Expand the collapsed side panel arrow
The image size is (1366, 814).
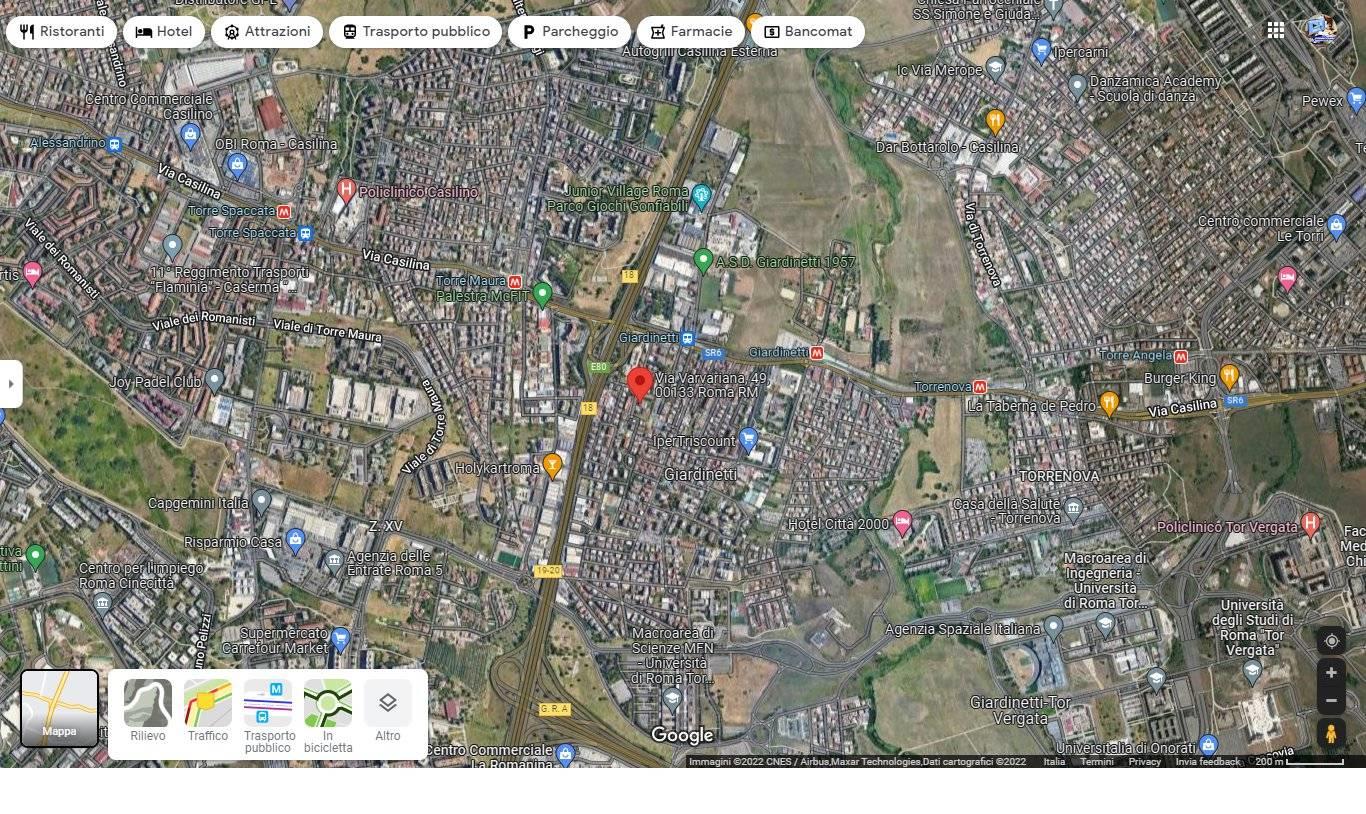[x=10, y=384]
